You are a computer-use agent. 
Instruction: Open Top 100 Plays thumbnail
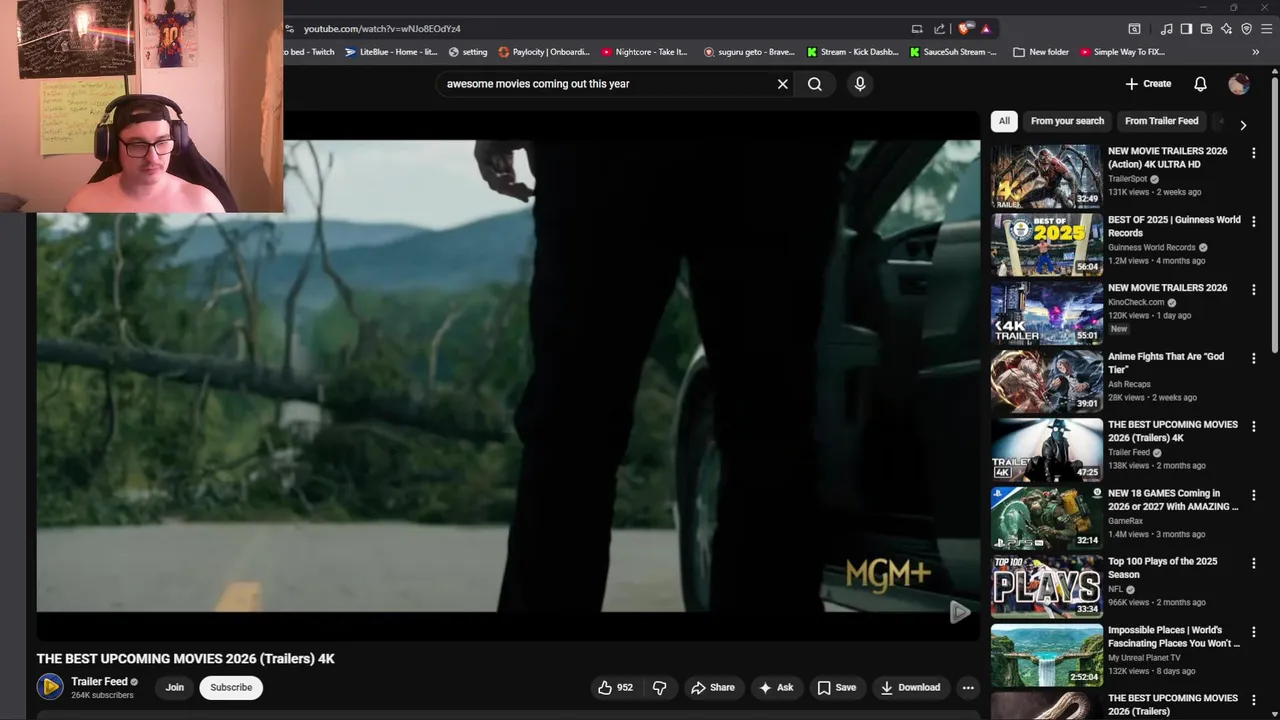[x=1047, y=587]
